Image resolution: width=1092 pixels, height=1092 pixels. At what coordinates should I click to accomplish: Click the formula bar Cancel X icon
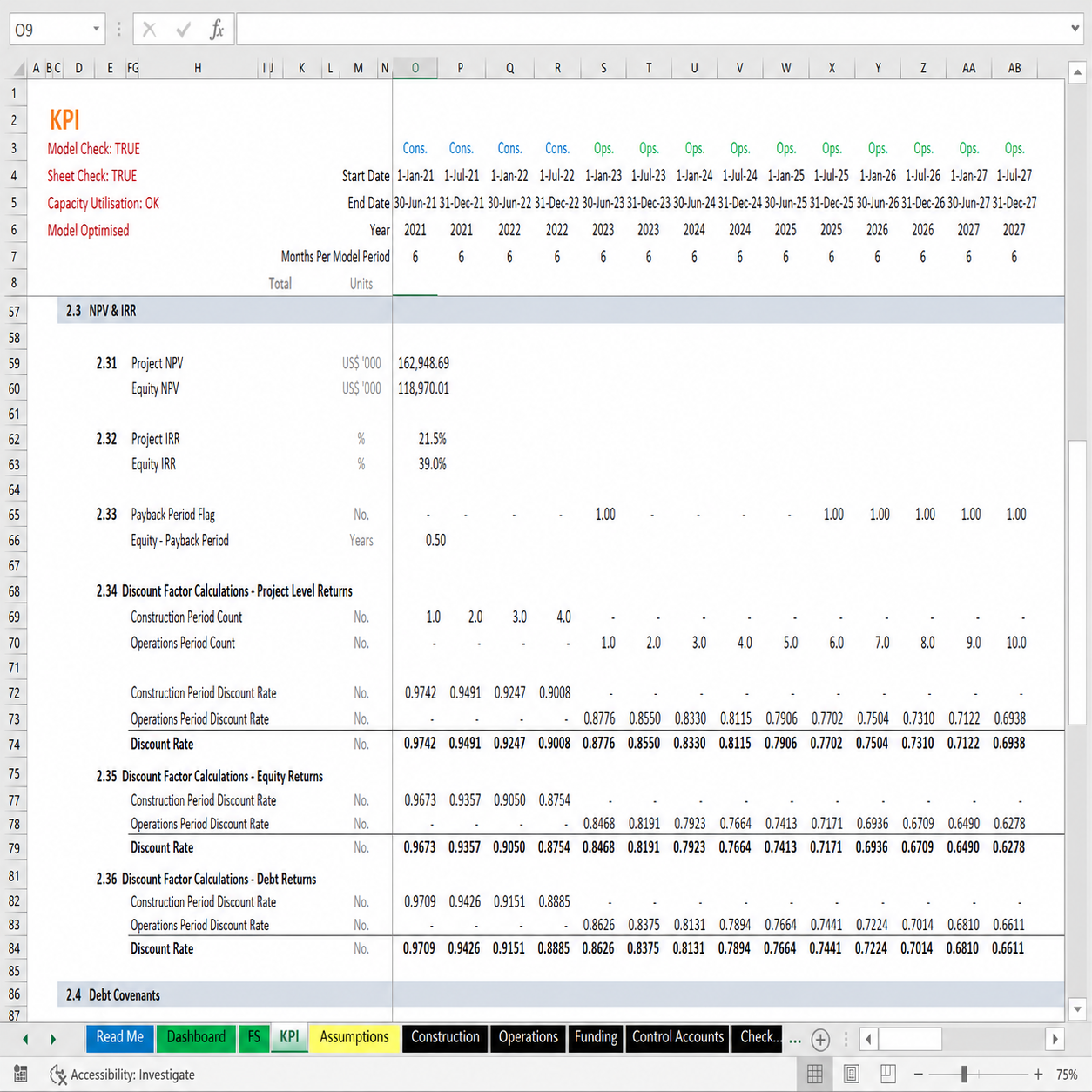(x=150, y=30)
